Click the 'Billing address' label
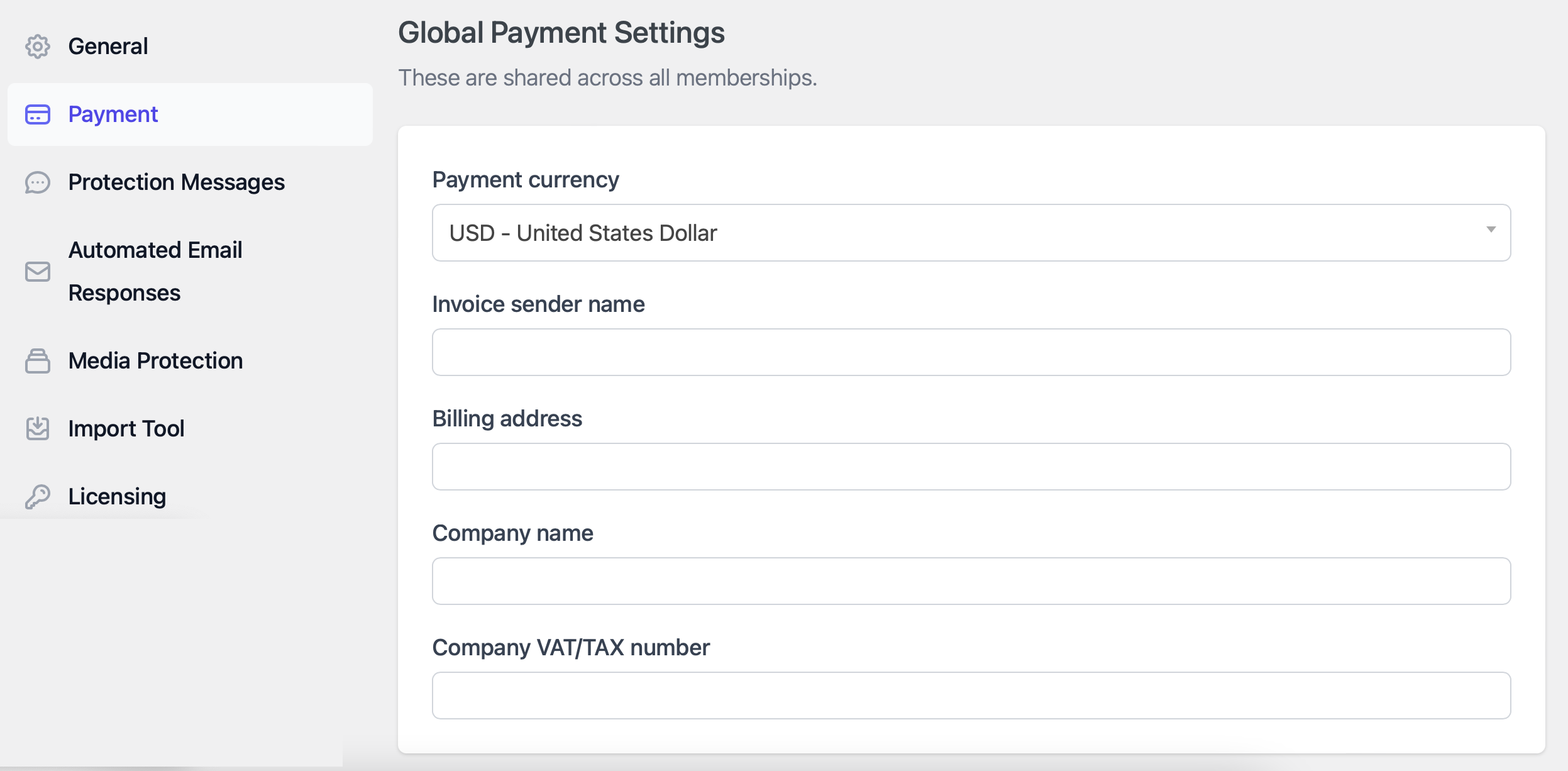 (507, 419)
